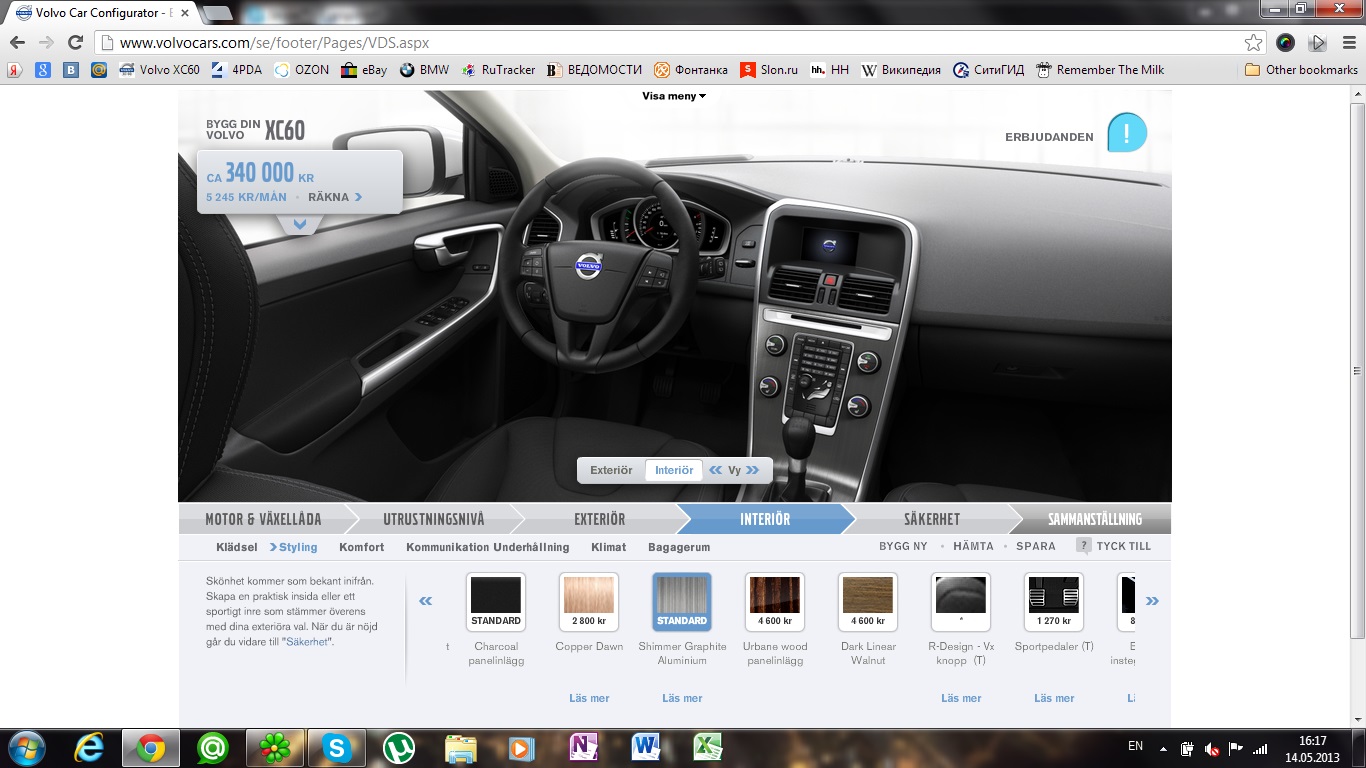Select Dark Linear Walnut swatch
1366x768 pixels.
point(867,602)
